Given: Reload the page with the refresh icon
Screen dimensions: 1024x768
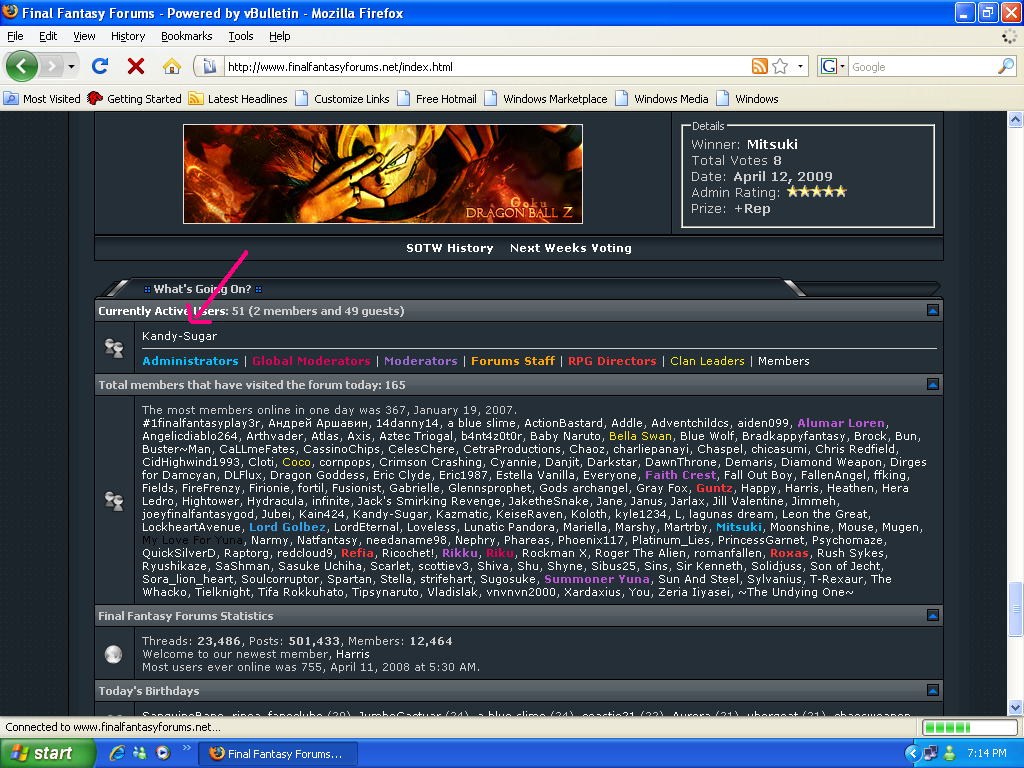Looking at the screenshot, I should click(x=99, y=67).
